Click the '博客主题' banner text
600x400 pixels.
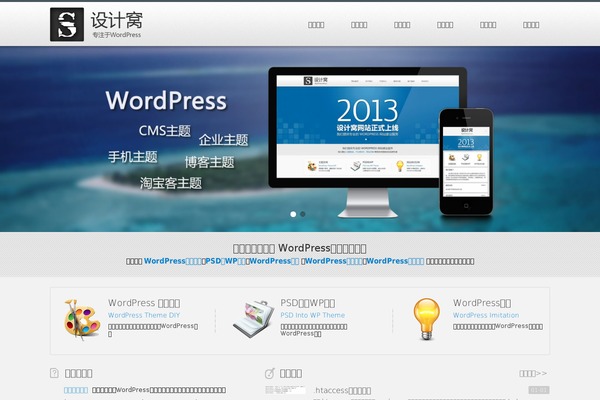coord(209,162)
